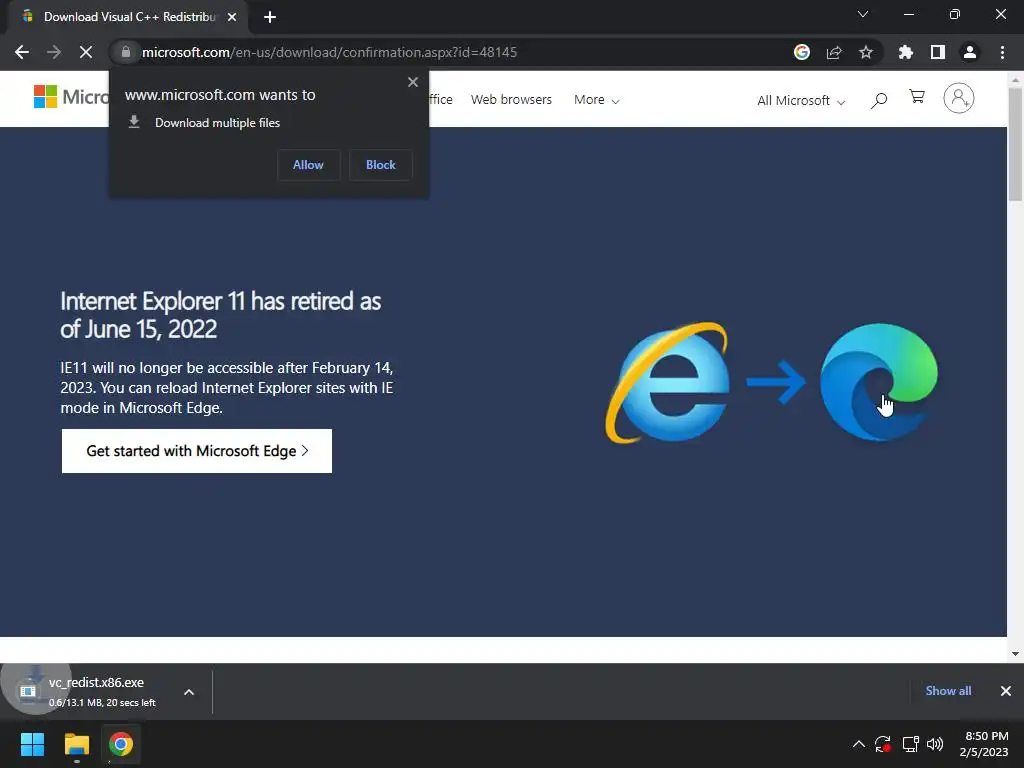Open a new tab with the plus button
This screenshot has height=768, width=1024.
point(270,17)
